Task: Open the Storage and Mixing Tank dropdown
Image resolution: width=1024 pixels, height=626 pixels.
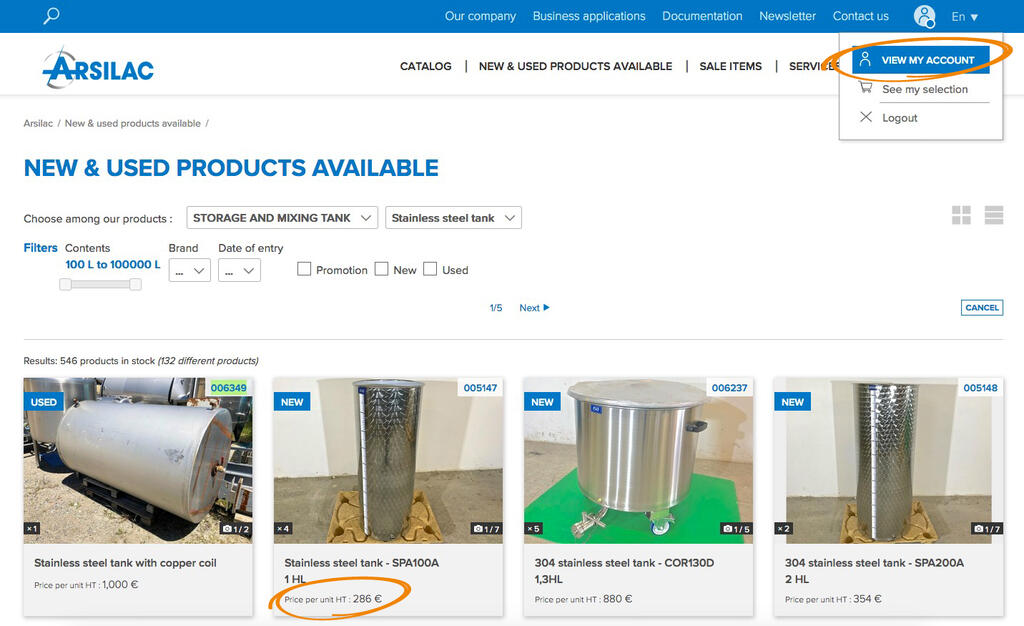Action: (x=282, y=217)
